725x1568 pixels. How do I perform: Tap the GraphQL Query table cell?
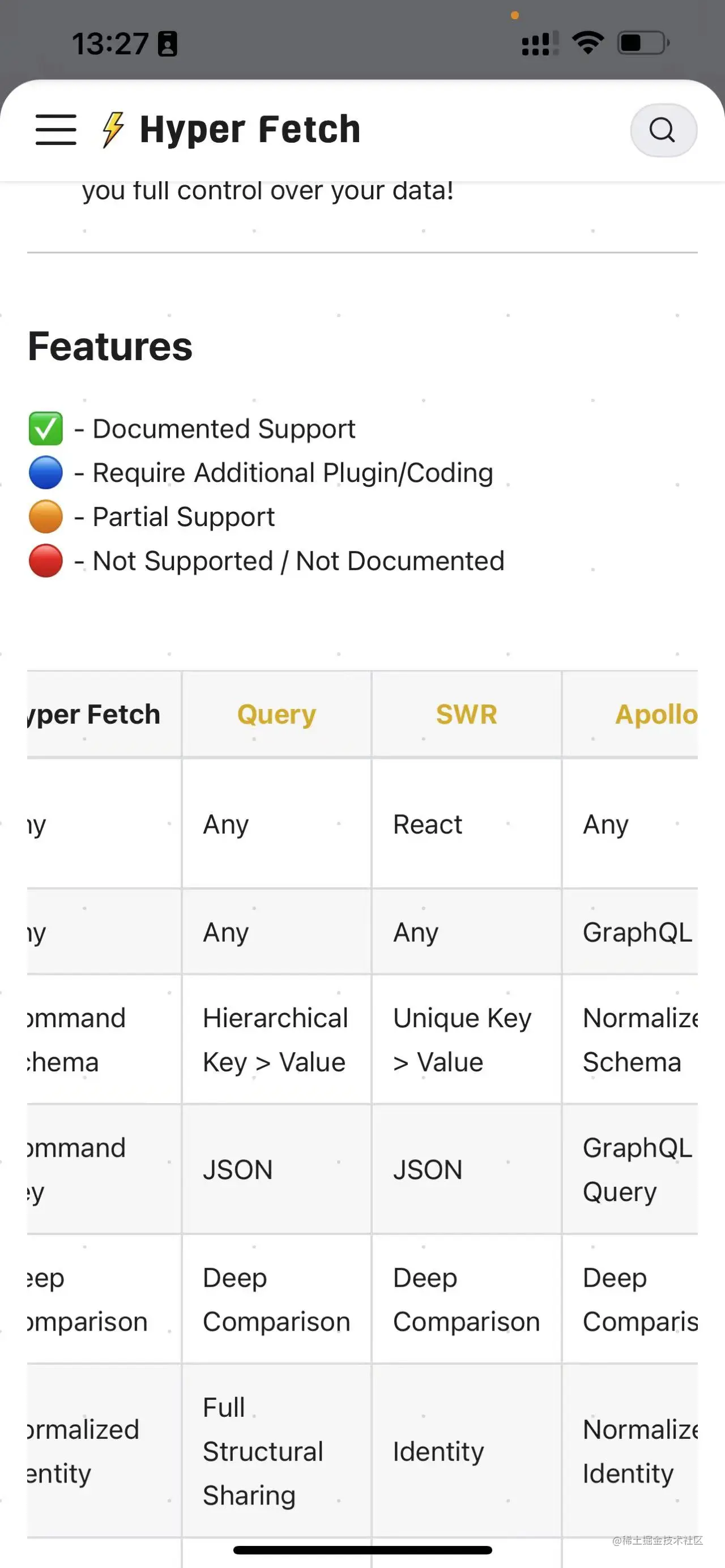tap(637, 1169)
